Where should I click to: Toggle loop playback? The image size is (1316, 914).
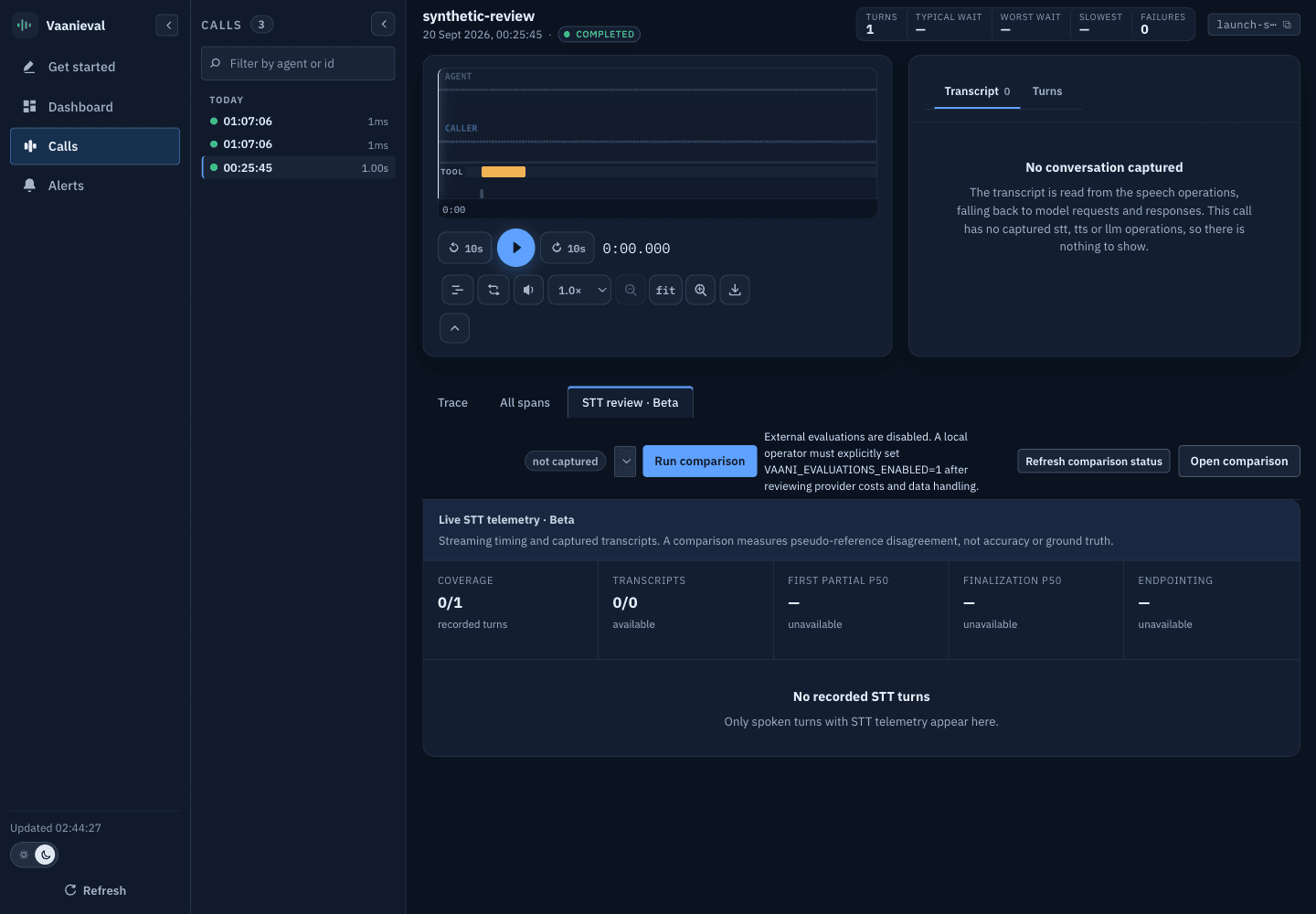coord(493,290)
